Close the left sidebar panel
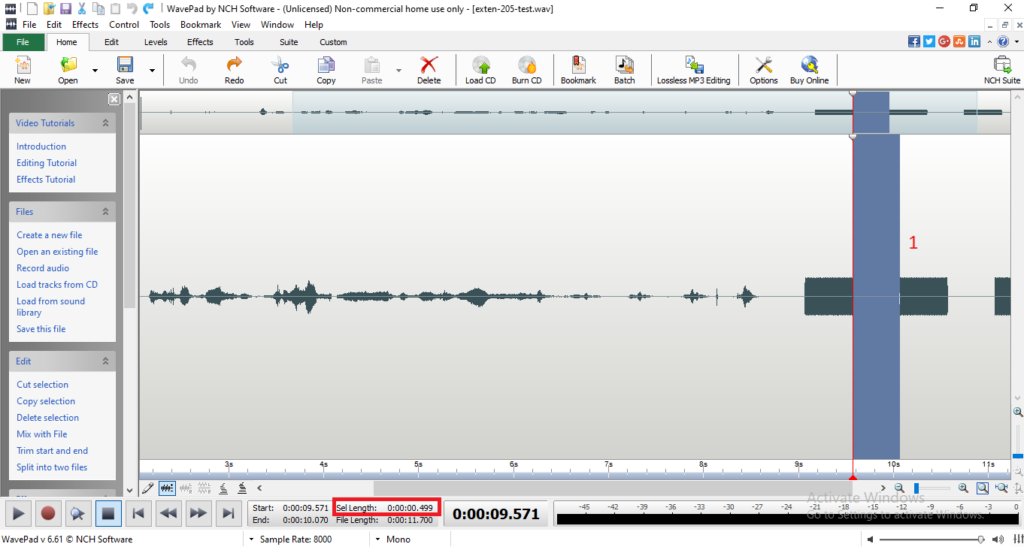 point(114,99)
